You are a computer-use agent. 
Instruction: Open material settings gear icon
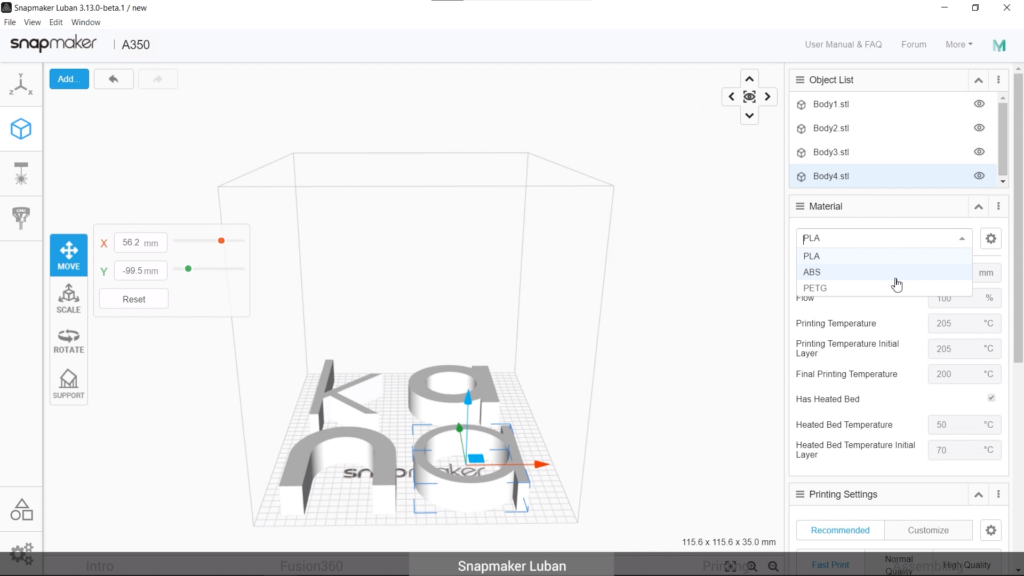pyautogui.click(x=990, y=238)
